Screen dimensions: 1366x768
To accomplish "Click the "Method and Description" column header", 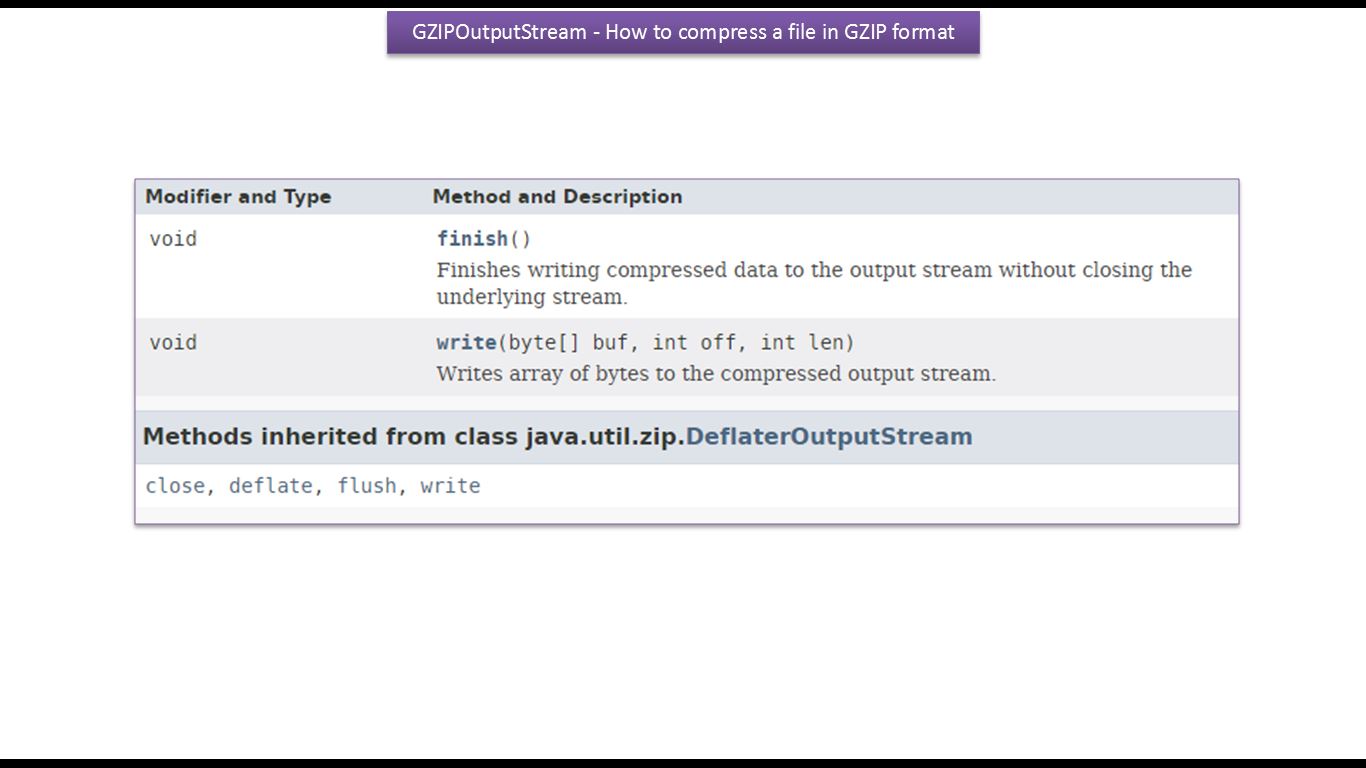I will (x=557, y=197).
